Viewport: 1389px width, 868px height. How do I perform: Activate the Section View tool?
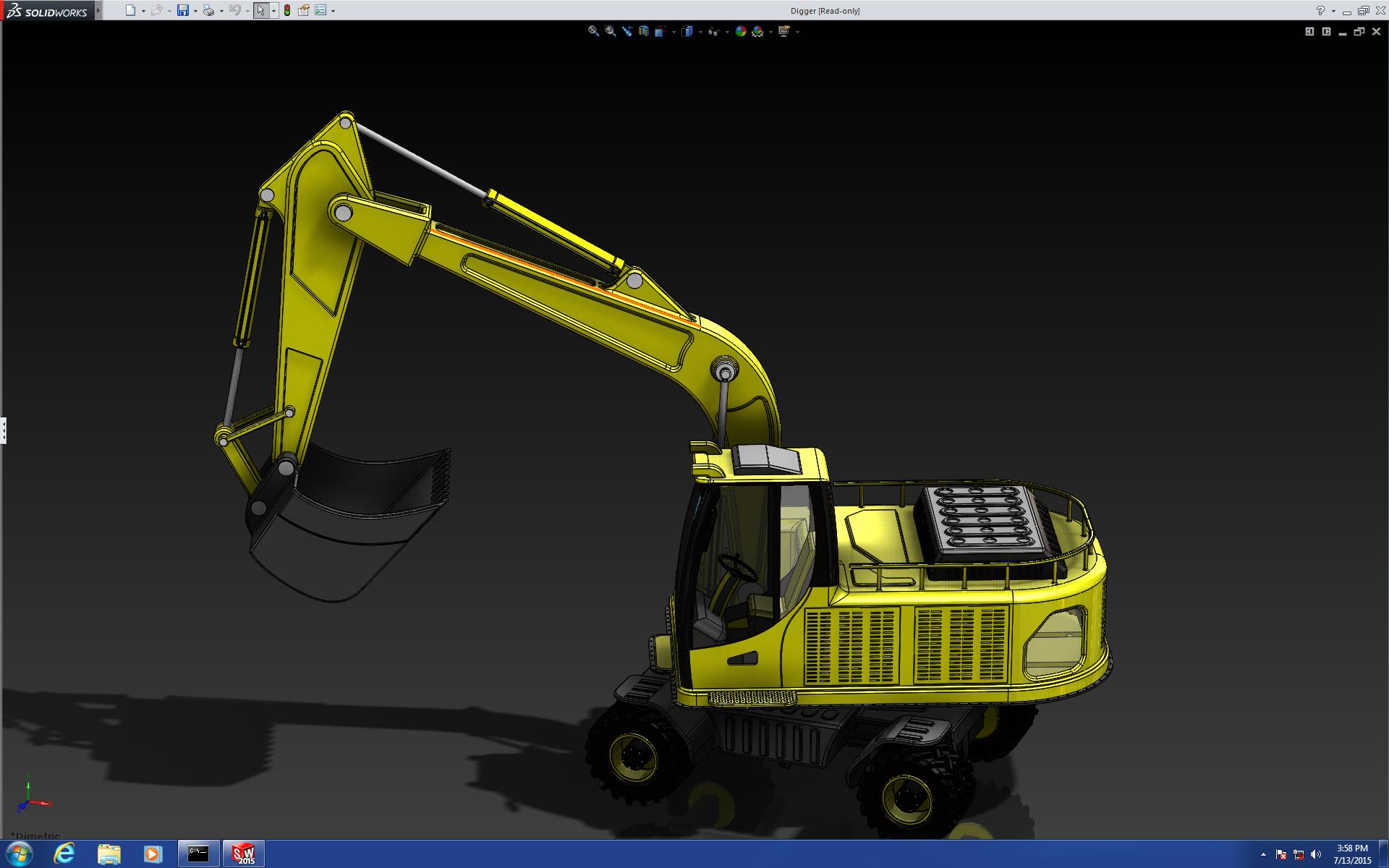[644, 31]
